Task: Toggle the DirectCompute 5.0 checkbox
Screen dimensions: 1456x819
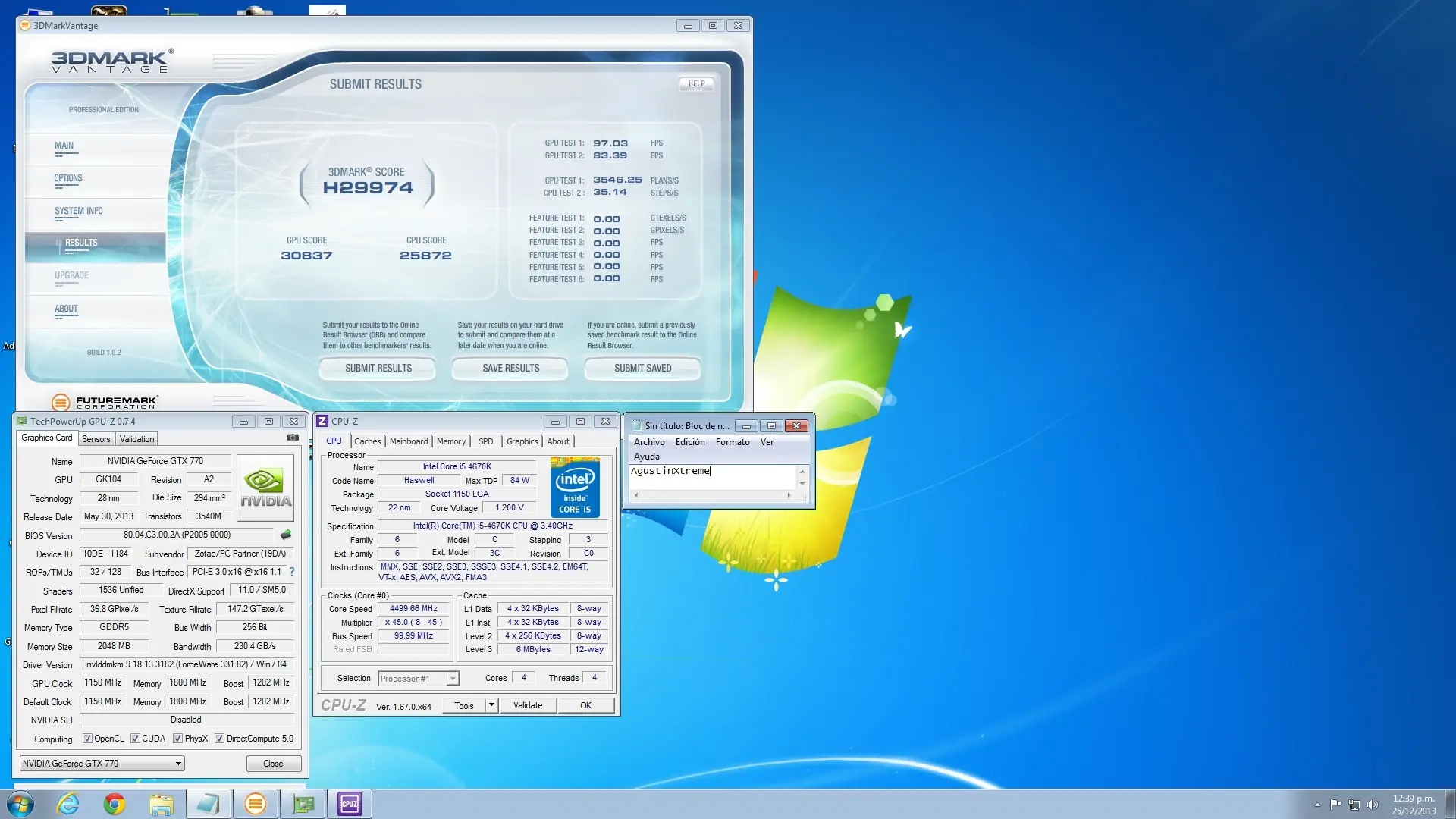Action: click(219, 739)
